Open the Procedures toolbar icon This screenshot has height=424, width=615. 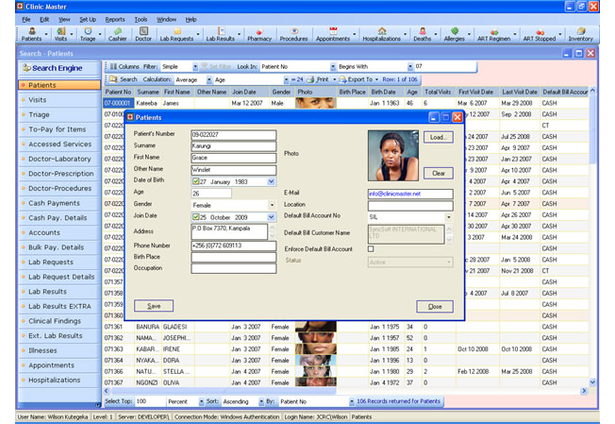pyautogui.click(x=294, y=35)
